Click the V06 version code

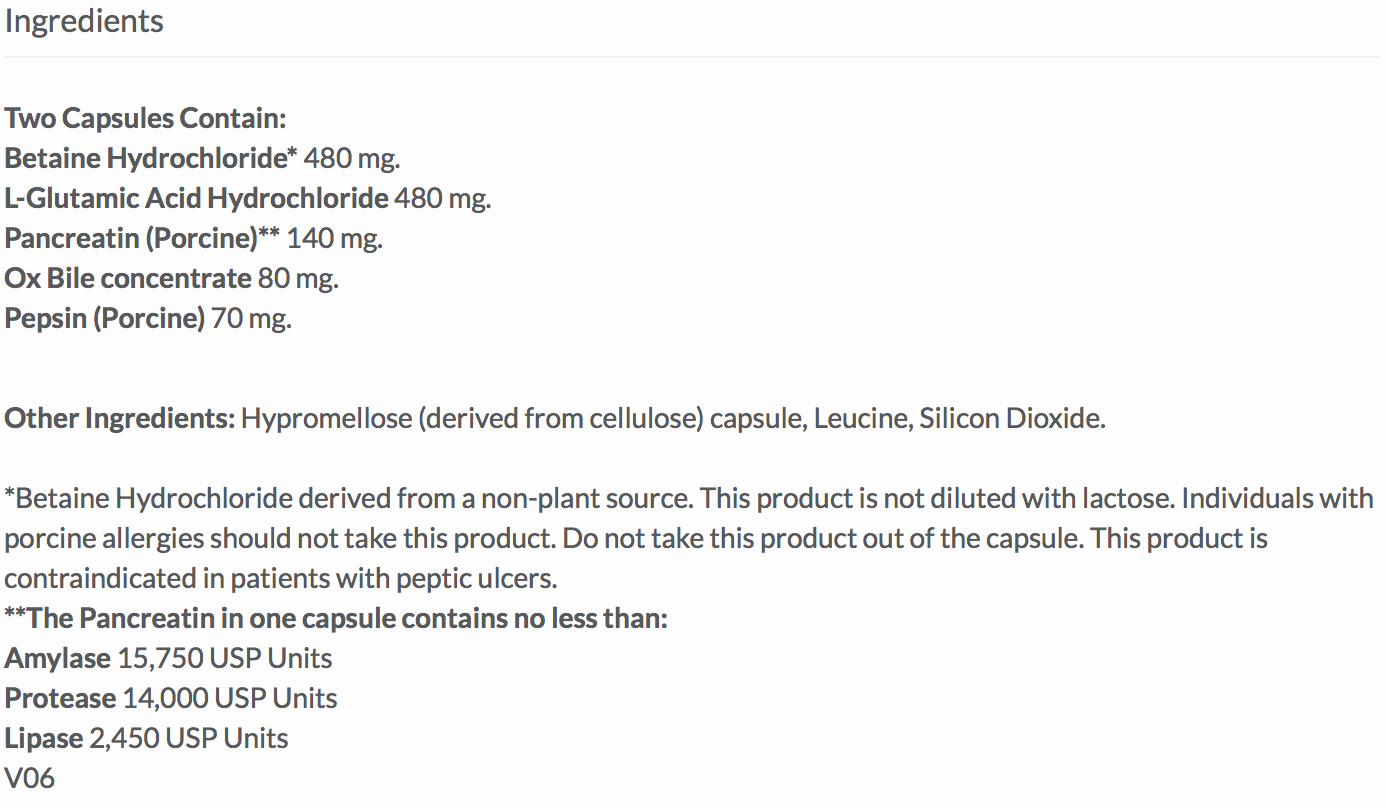point(29,778)
